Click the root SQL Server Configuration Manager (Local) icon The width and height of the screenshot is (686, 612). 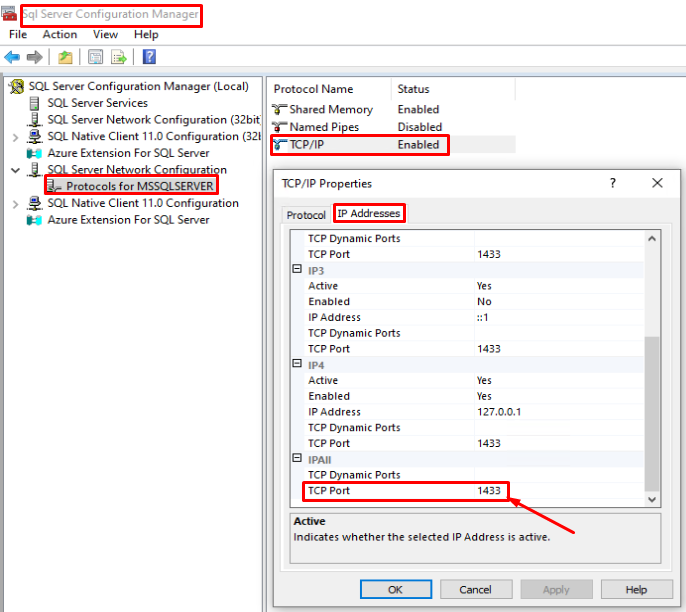coord(17,86)
